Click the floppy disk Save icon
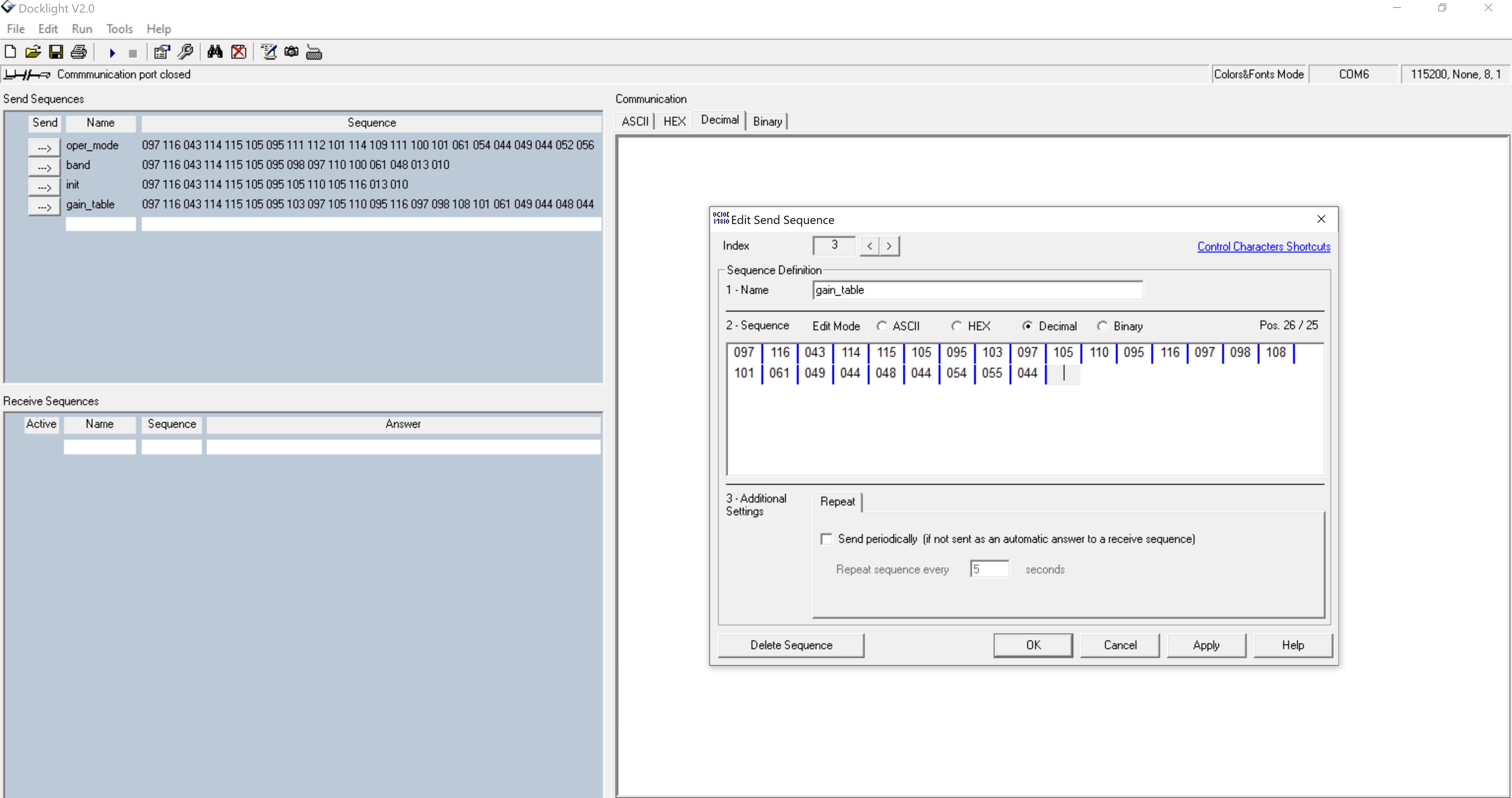The width and height of the screenshot is (1512, 798). (56, 52)
